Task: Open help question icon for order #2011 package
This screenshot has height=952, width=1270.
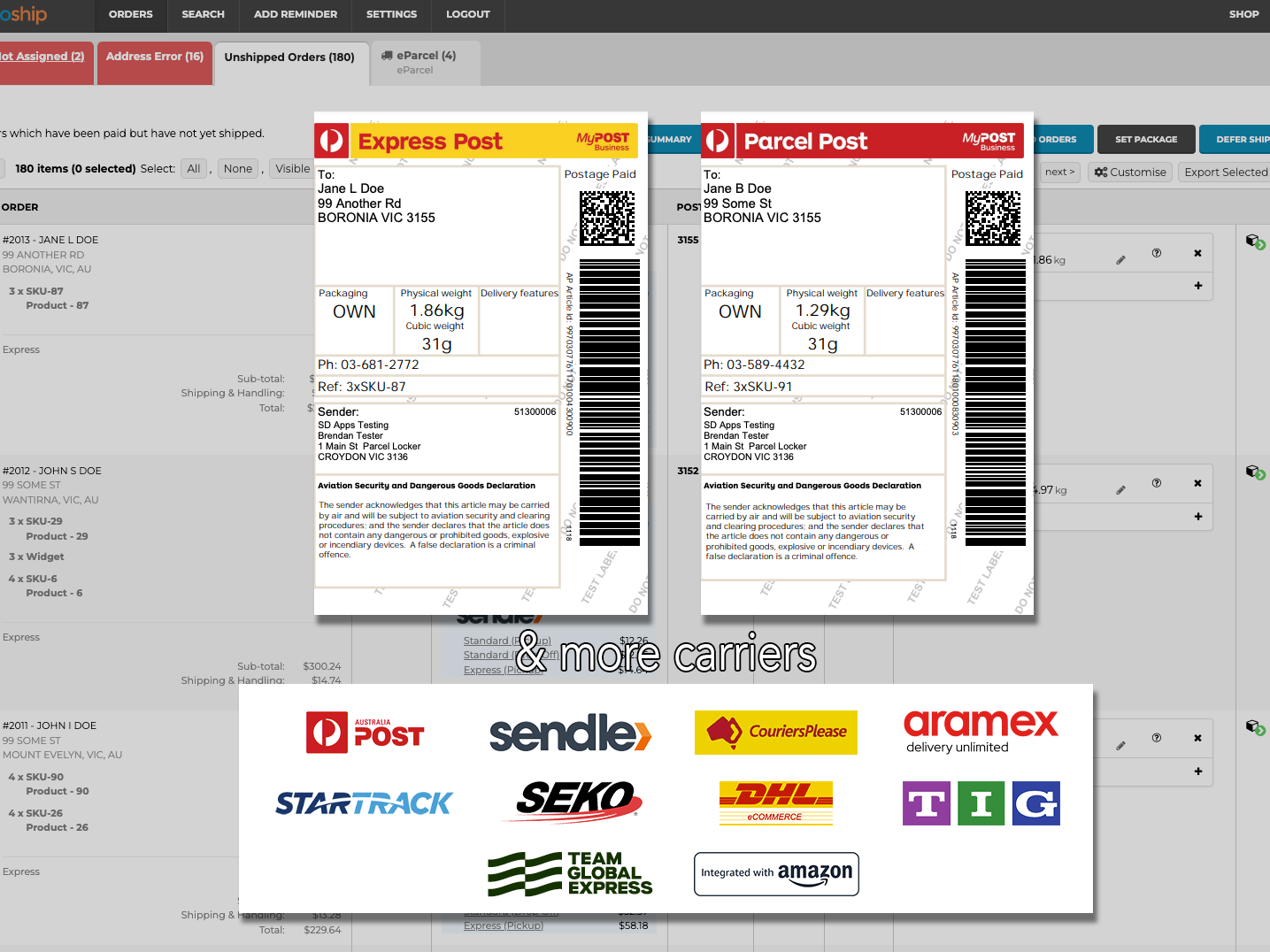Action: click(1157, 738)
